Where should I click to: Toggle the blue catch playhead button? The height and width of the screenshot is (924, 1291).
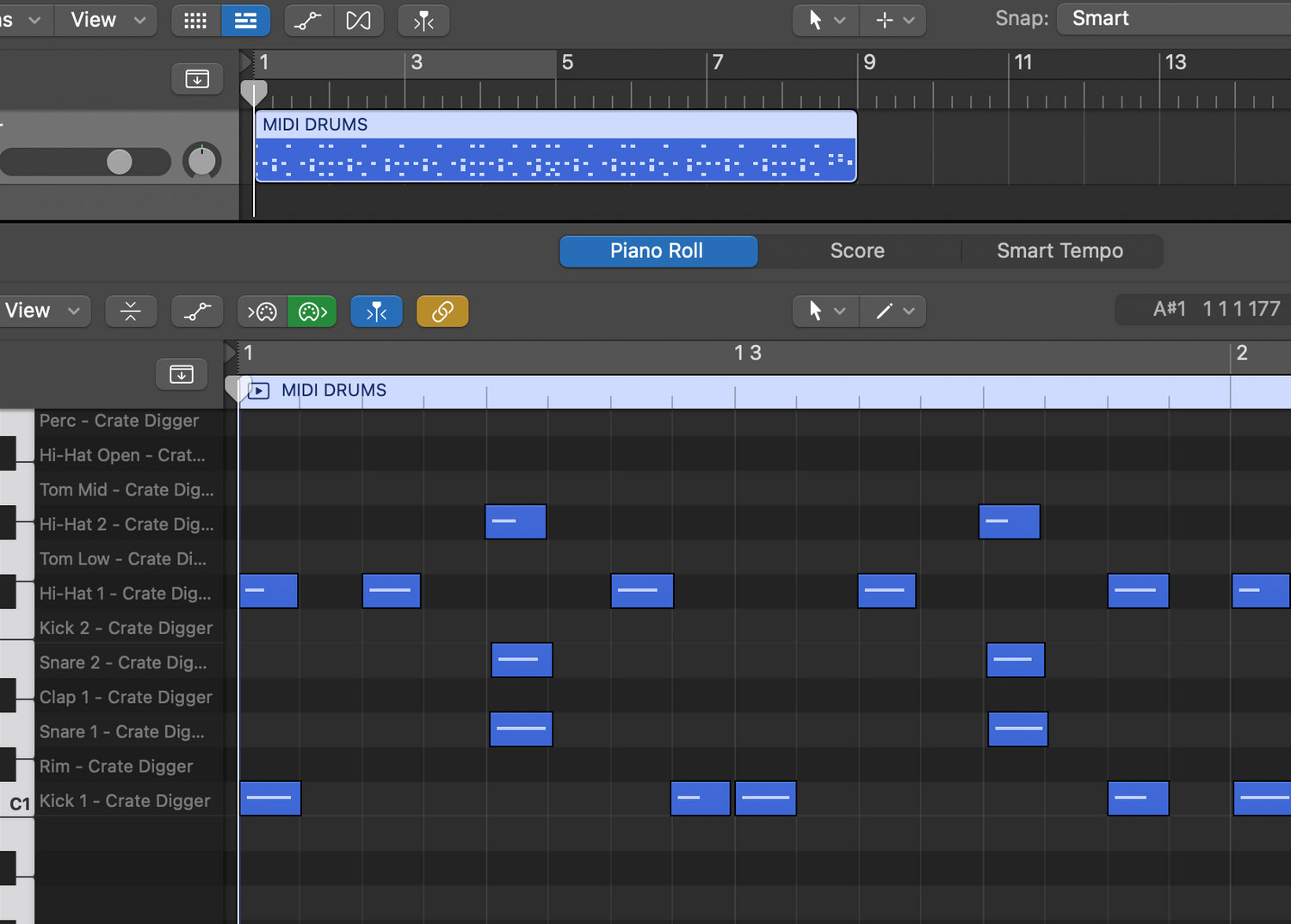376,311
